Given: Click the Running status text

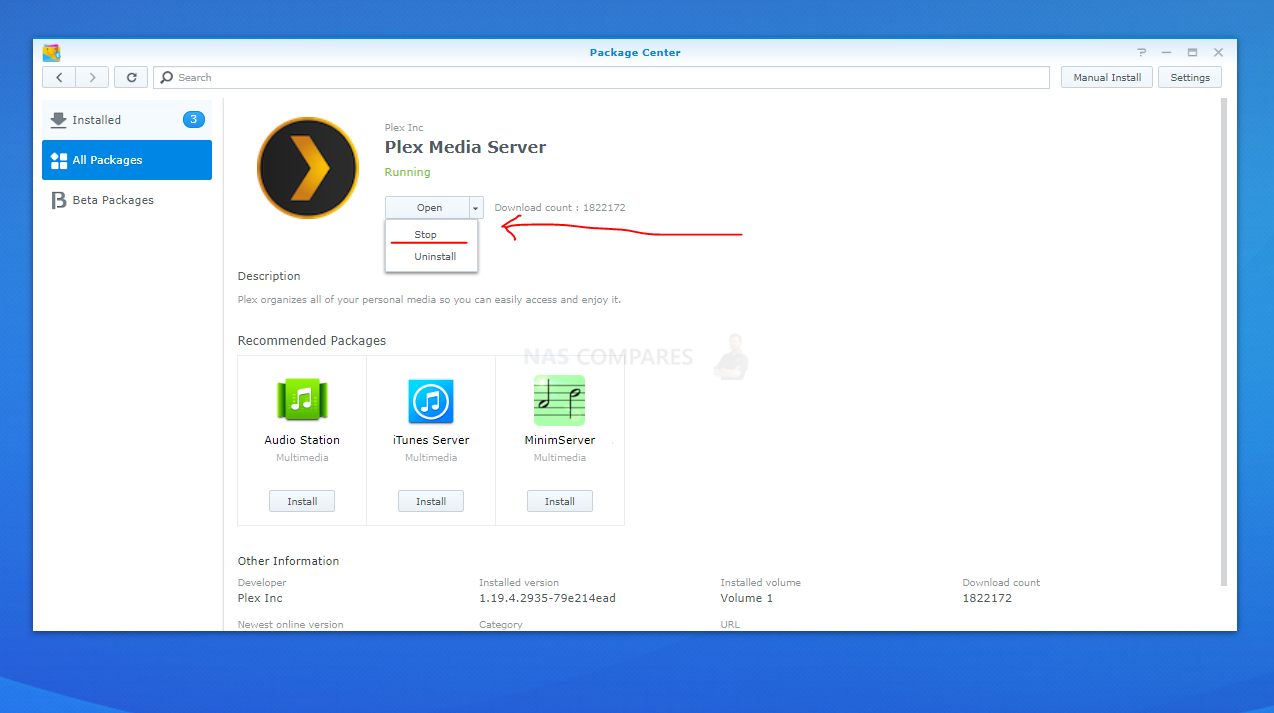Looking at the screenshot, I should coord(408,172).
